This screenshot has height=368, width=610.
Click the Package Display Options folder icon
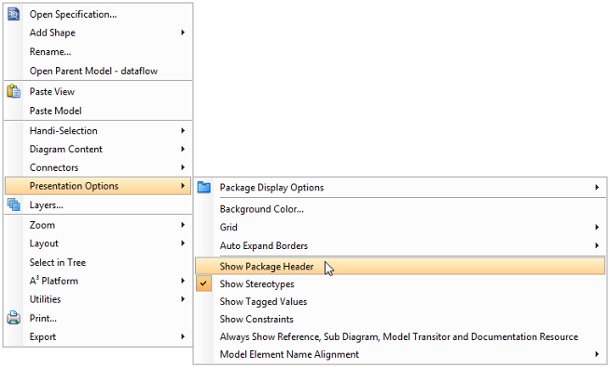pos(204,187)
